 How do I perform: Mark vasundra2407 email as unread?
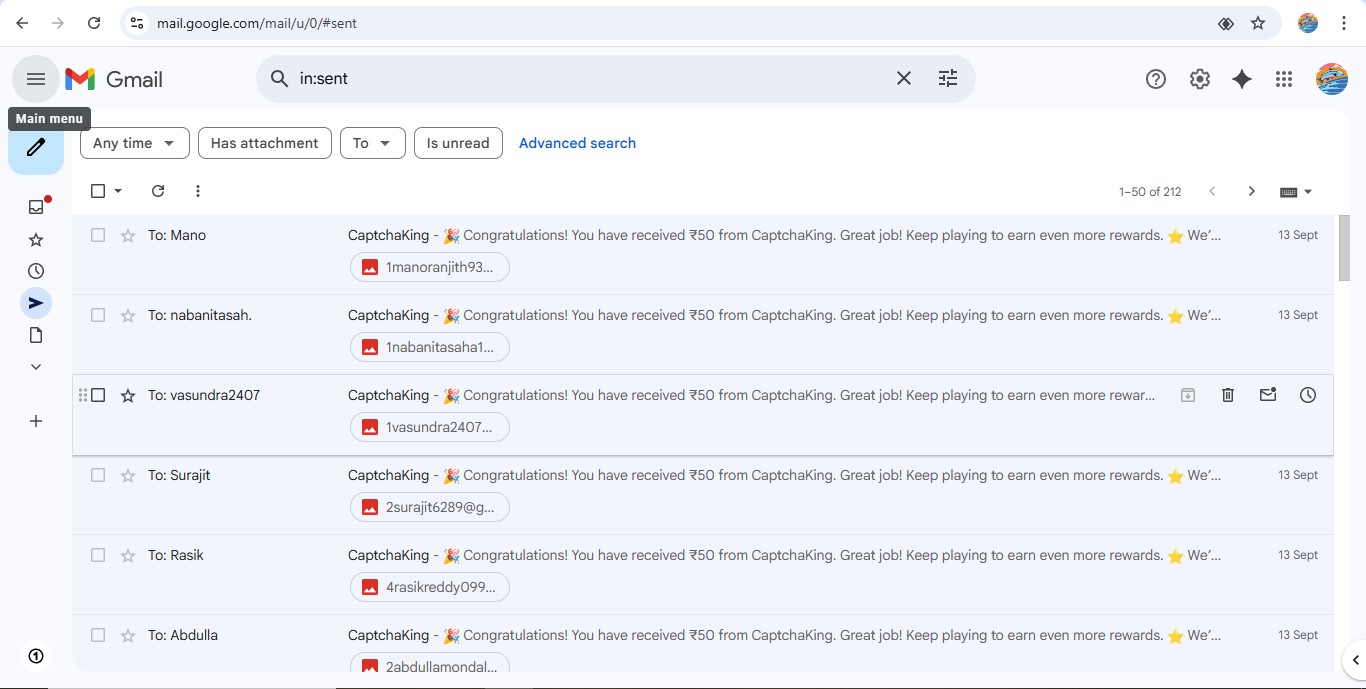(1268, 395)
